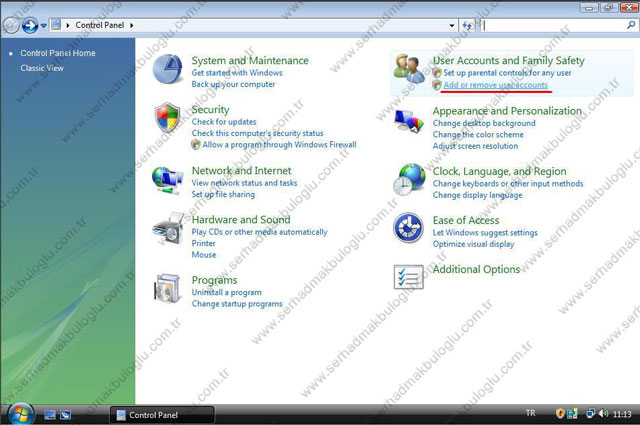The height and width of the screenshot is (425, 640).
Task: Open Uninstall a program
Action: pyautogui.click(x=227, y=292)
